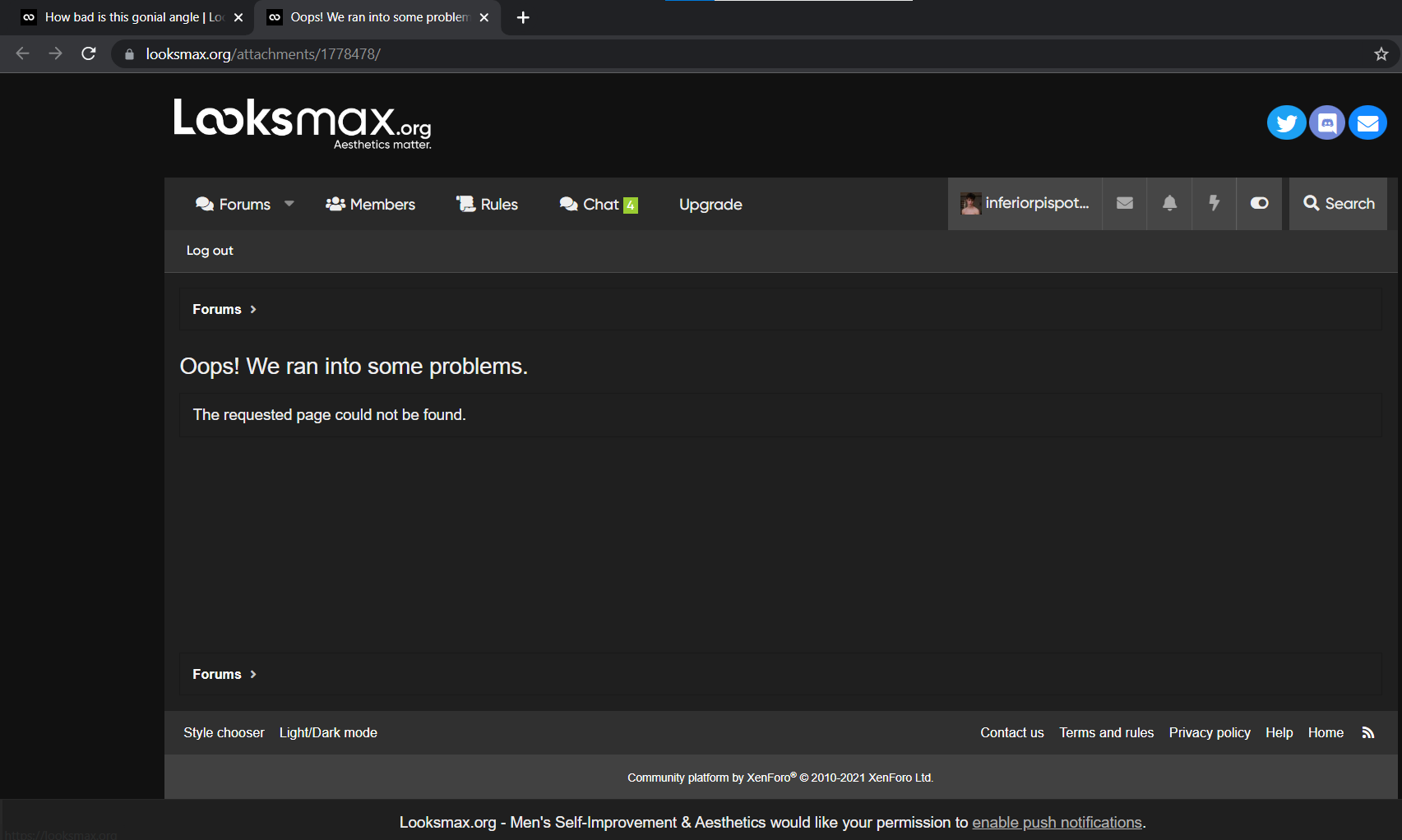Click the Log out link
This screenshot has height=840, width=1402.
click(x=210, y=251)
